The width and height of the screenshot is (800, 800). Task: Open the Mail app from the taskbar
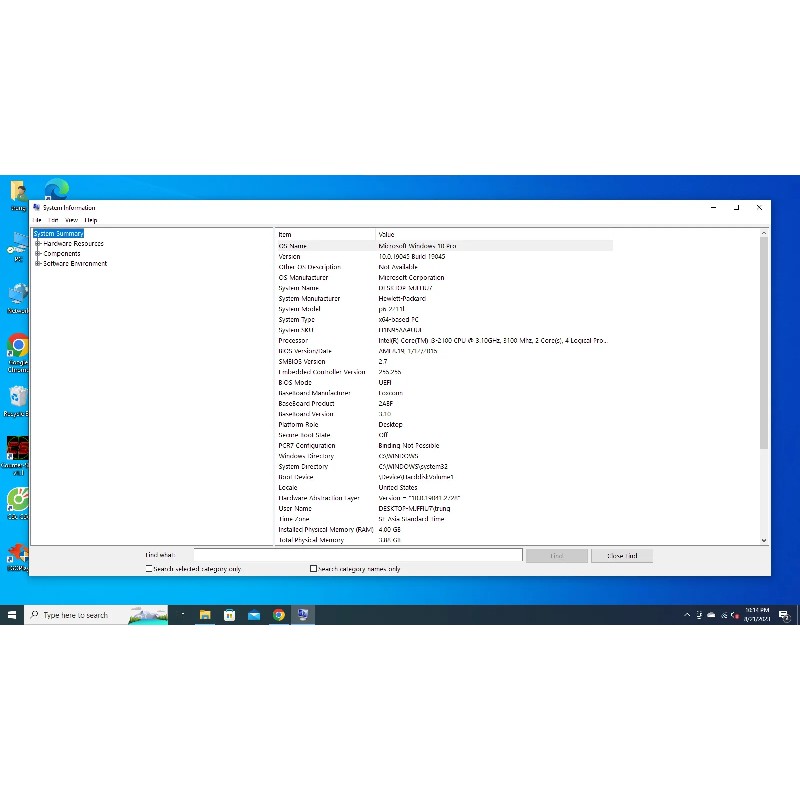tap(254, 615)
